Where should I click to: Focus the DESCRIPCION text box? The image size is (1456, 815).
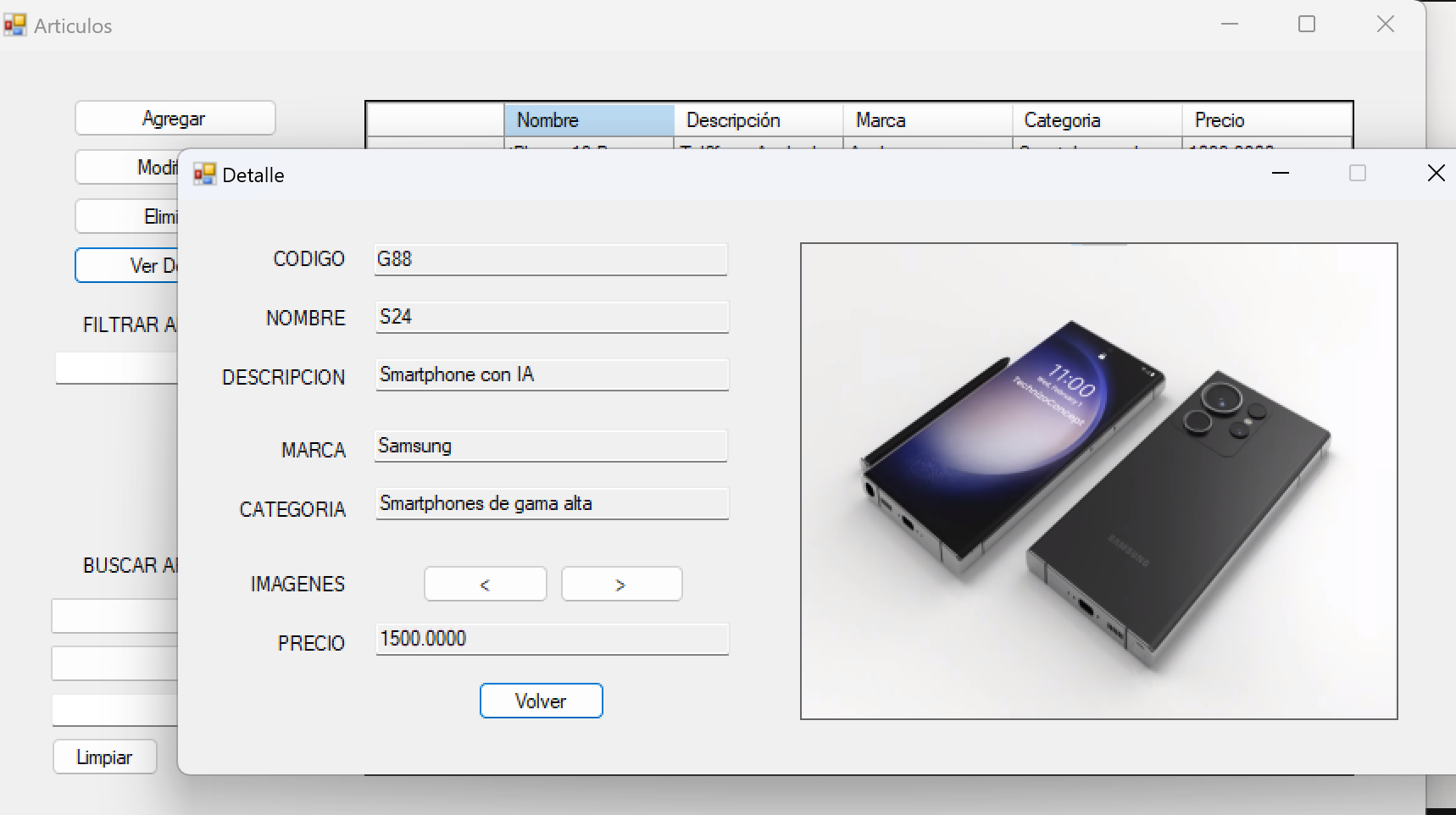pyautogui.click(x=551, y=374)
